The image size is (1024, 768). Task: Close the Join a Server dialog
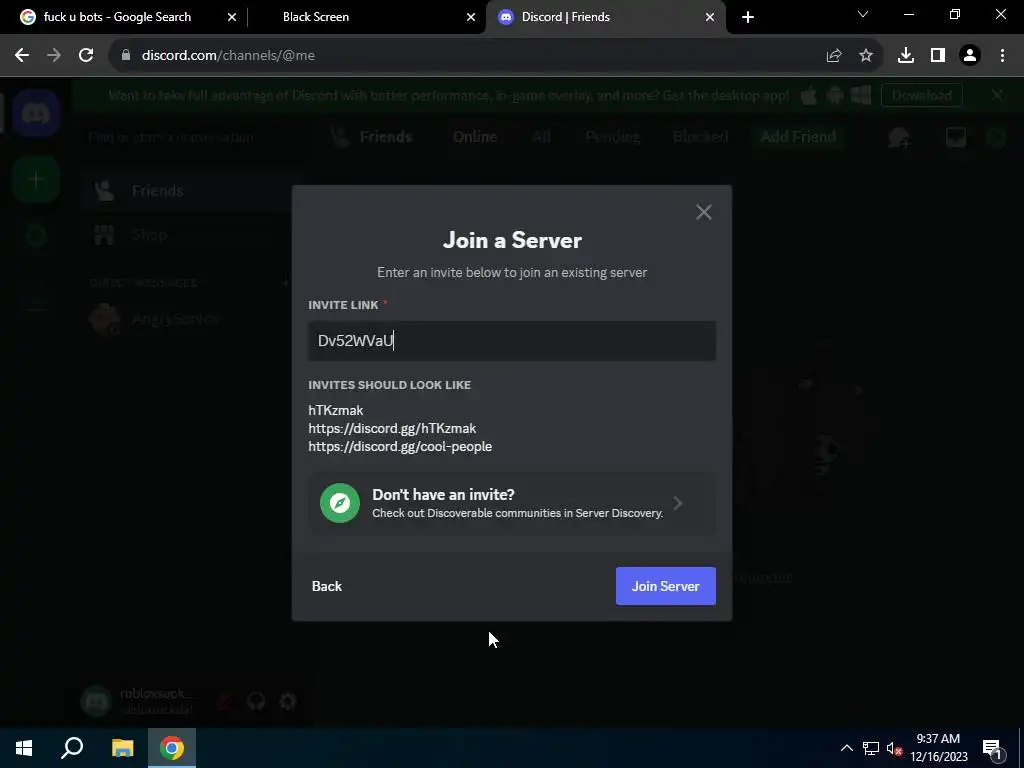[x=703, y=212]
